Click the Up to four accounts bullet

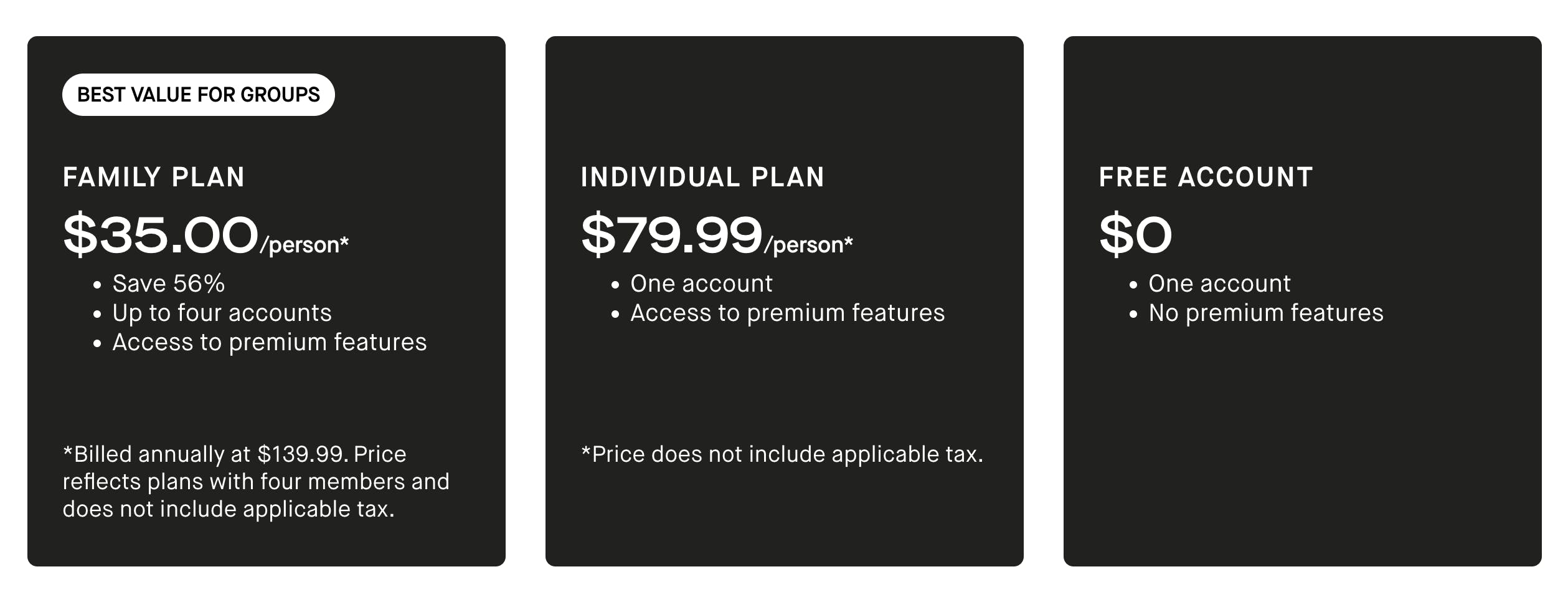(x=222, y=313)
